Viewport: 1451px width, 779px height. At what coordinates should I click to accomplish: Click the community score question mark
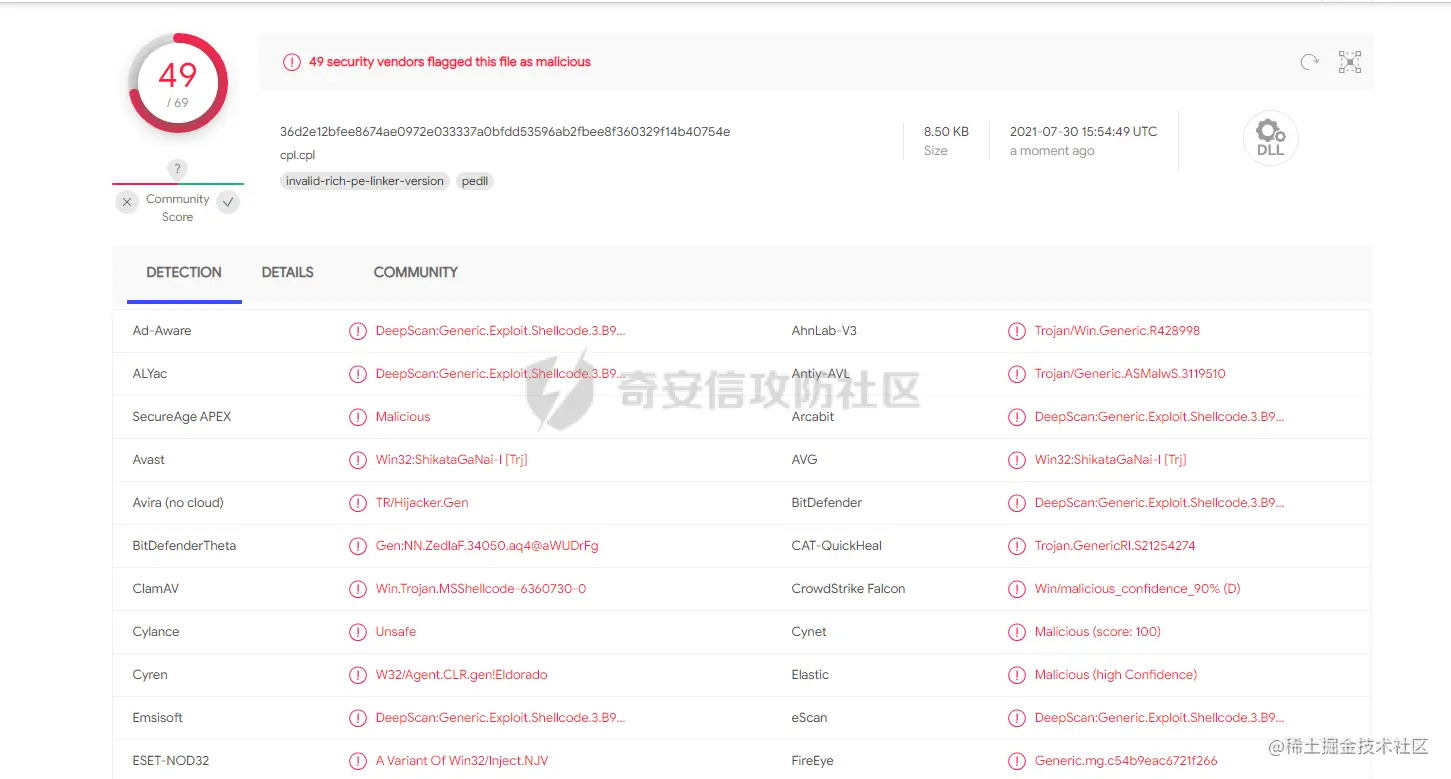177,169
